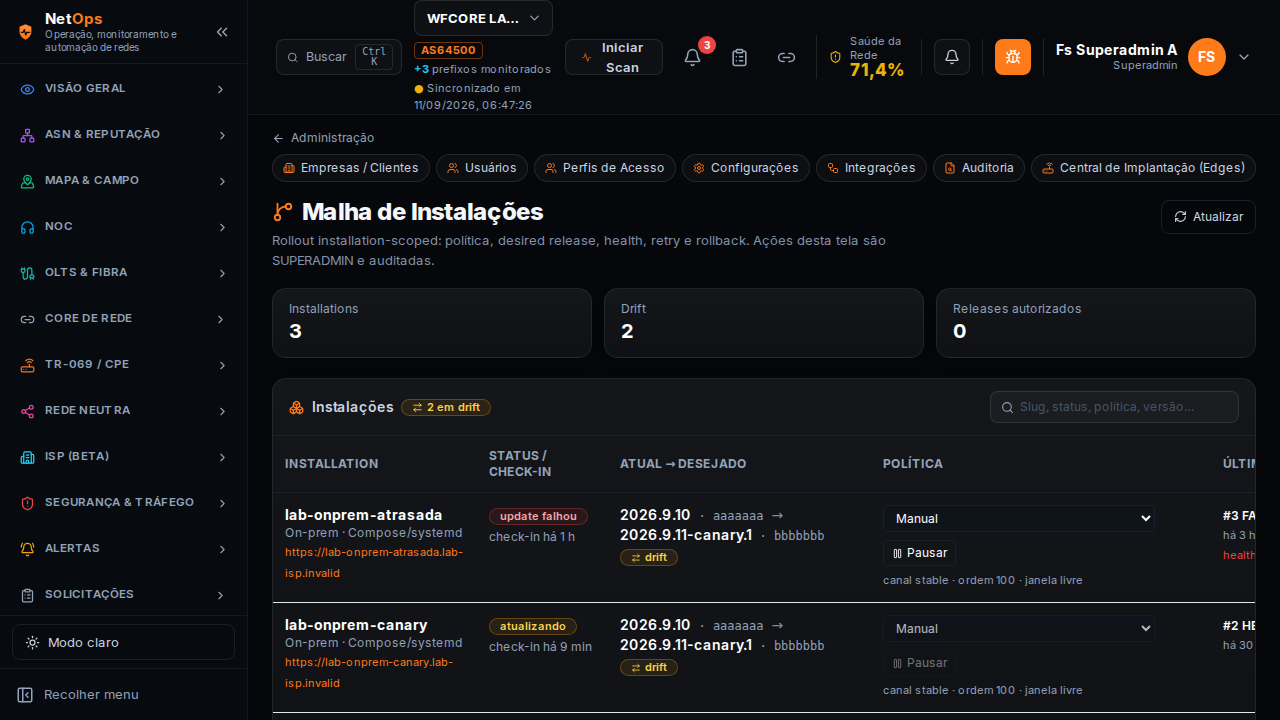1280x720 pixels.
Task: Click the Releases autorizados summary card
Action: click(x=1096, y=323)
